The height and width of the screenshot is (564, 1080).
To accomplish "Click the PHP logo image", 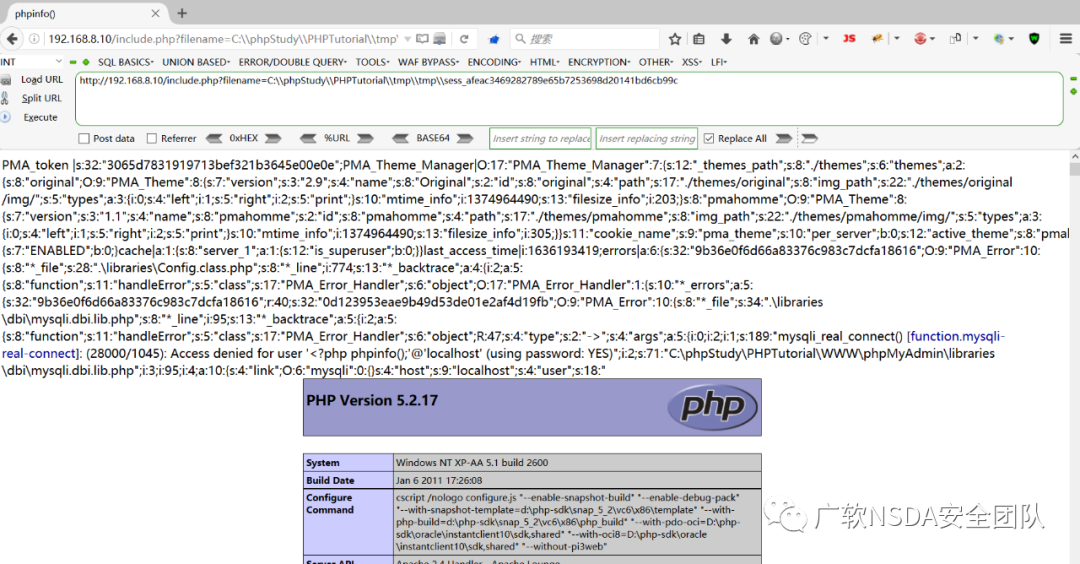I will (712, 407).
